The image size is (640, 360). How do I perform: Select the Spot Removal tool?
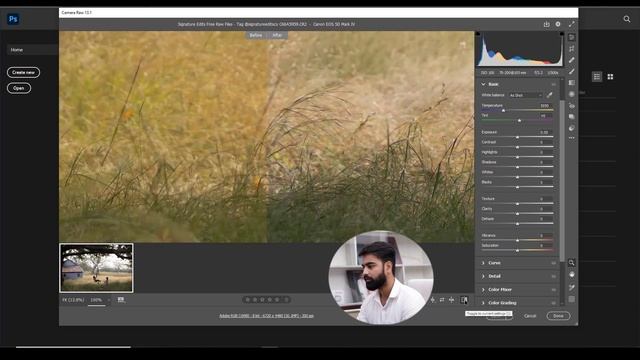pyautogui.click(x=571, y=60)
